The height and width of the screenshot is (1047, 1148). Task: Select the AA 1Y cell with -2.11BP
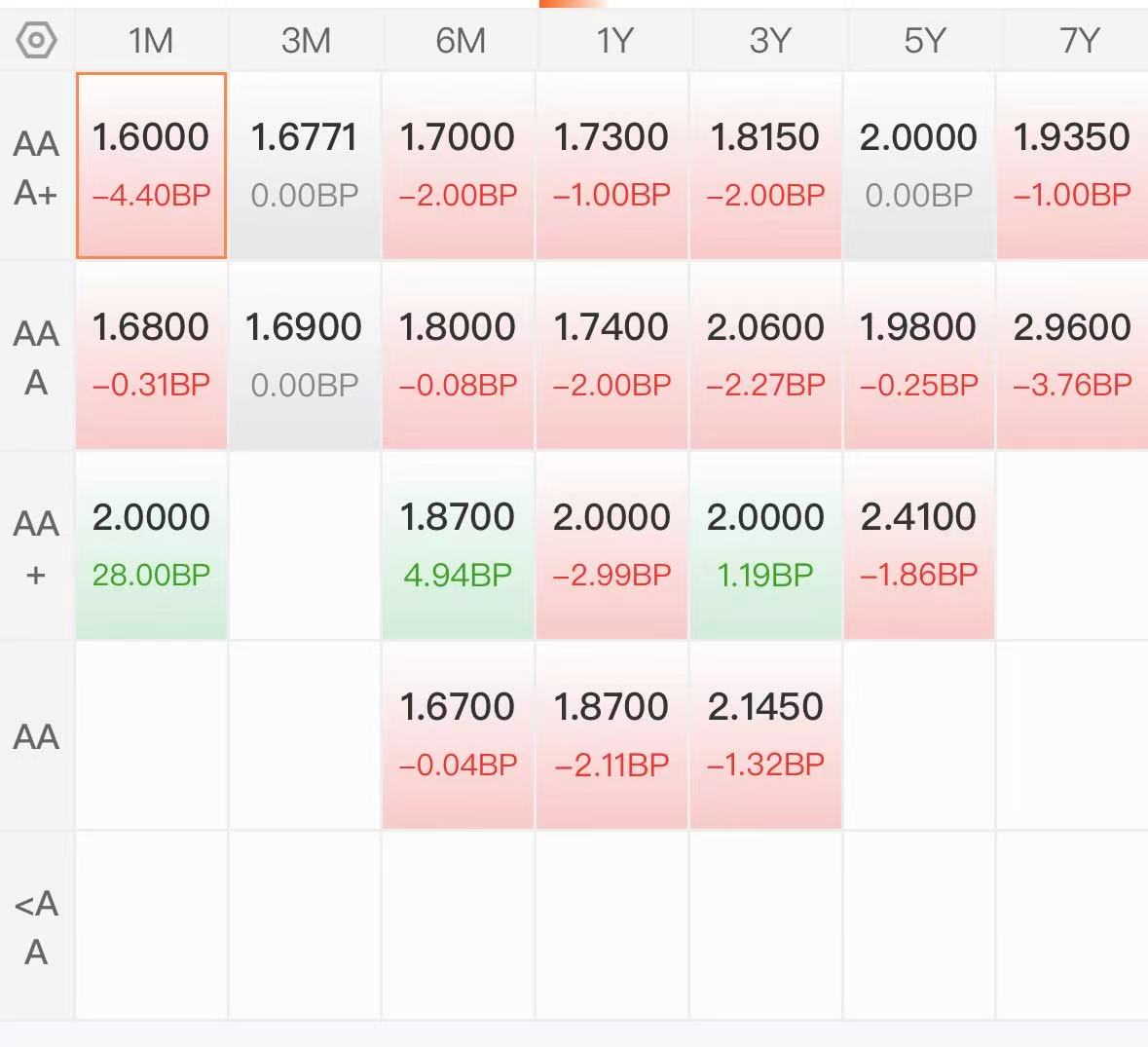click(611, 736)
